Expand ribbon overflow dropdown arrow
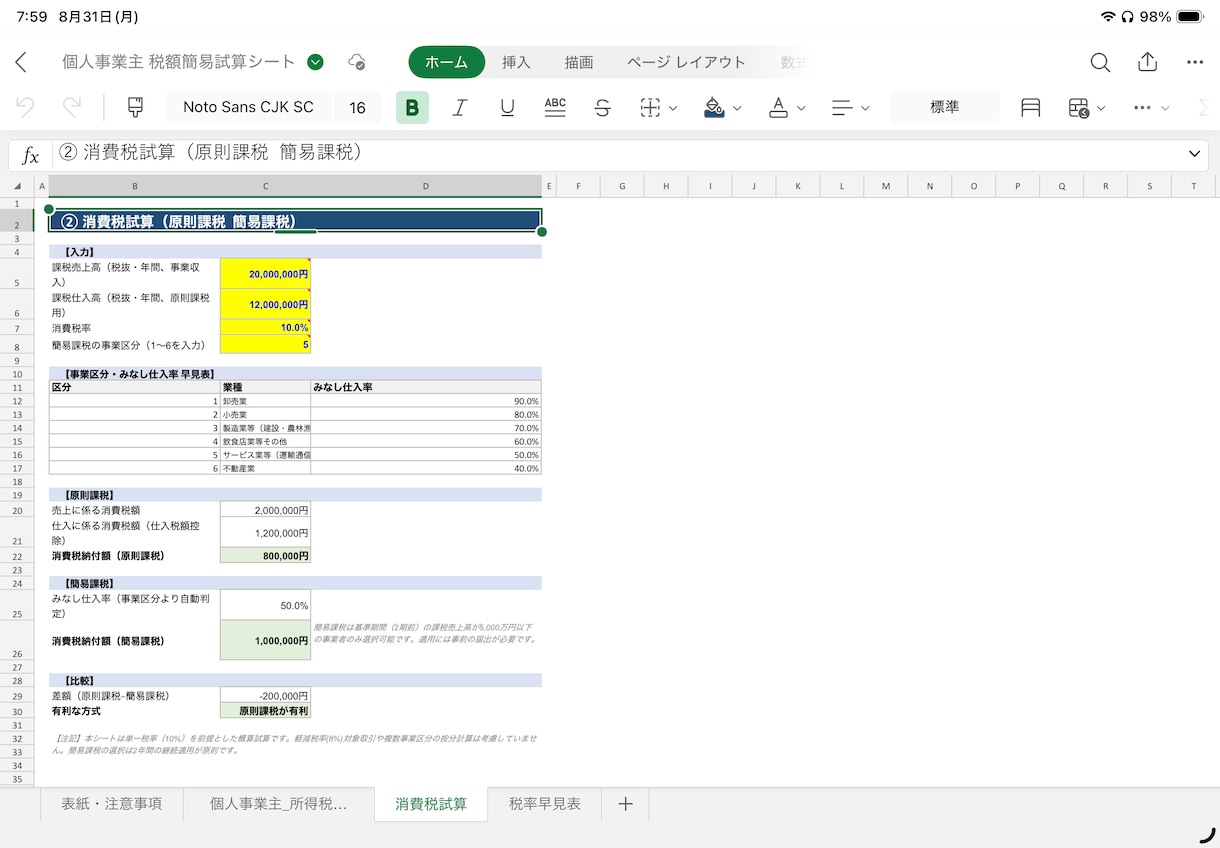The width and height of the screenshot is (1220, 848). pyautogui.click(x=1165, y=108)
